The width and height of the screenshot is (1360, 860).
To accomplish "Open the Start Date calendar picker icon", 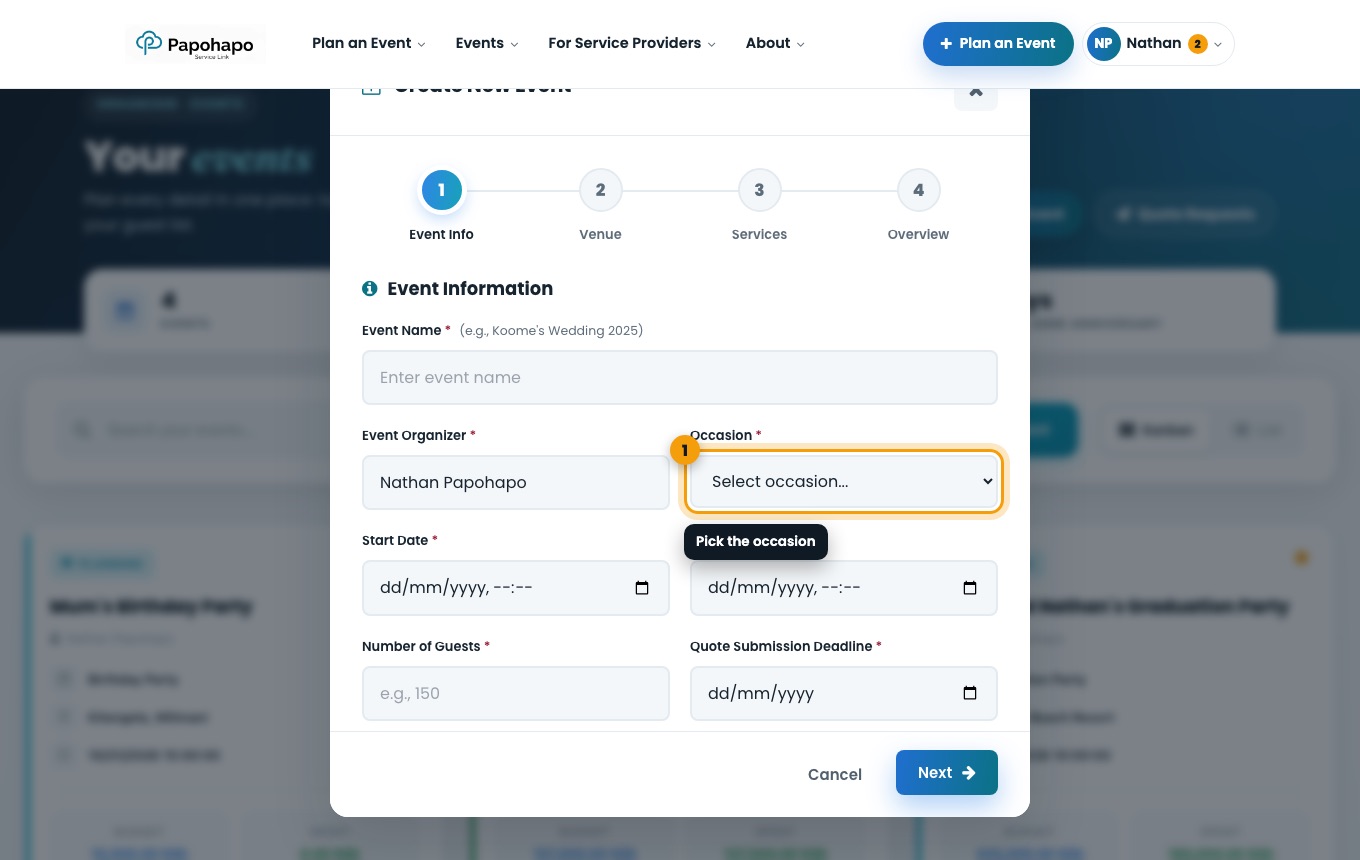I will pyautogui.click(x=642, y=588).
